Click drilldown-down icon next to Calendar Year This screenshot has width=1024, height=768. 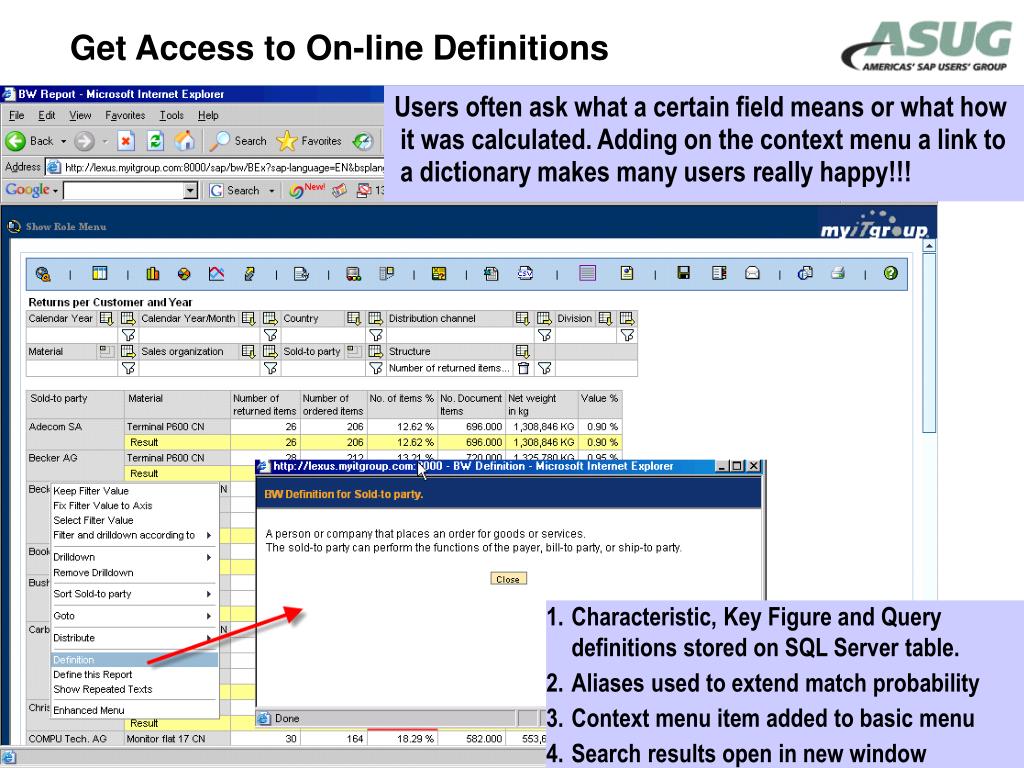(106, 319)
